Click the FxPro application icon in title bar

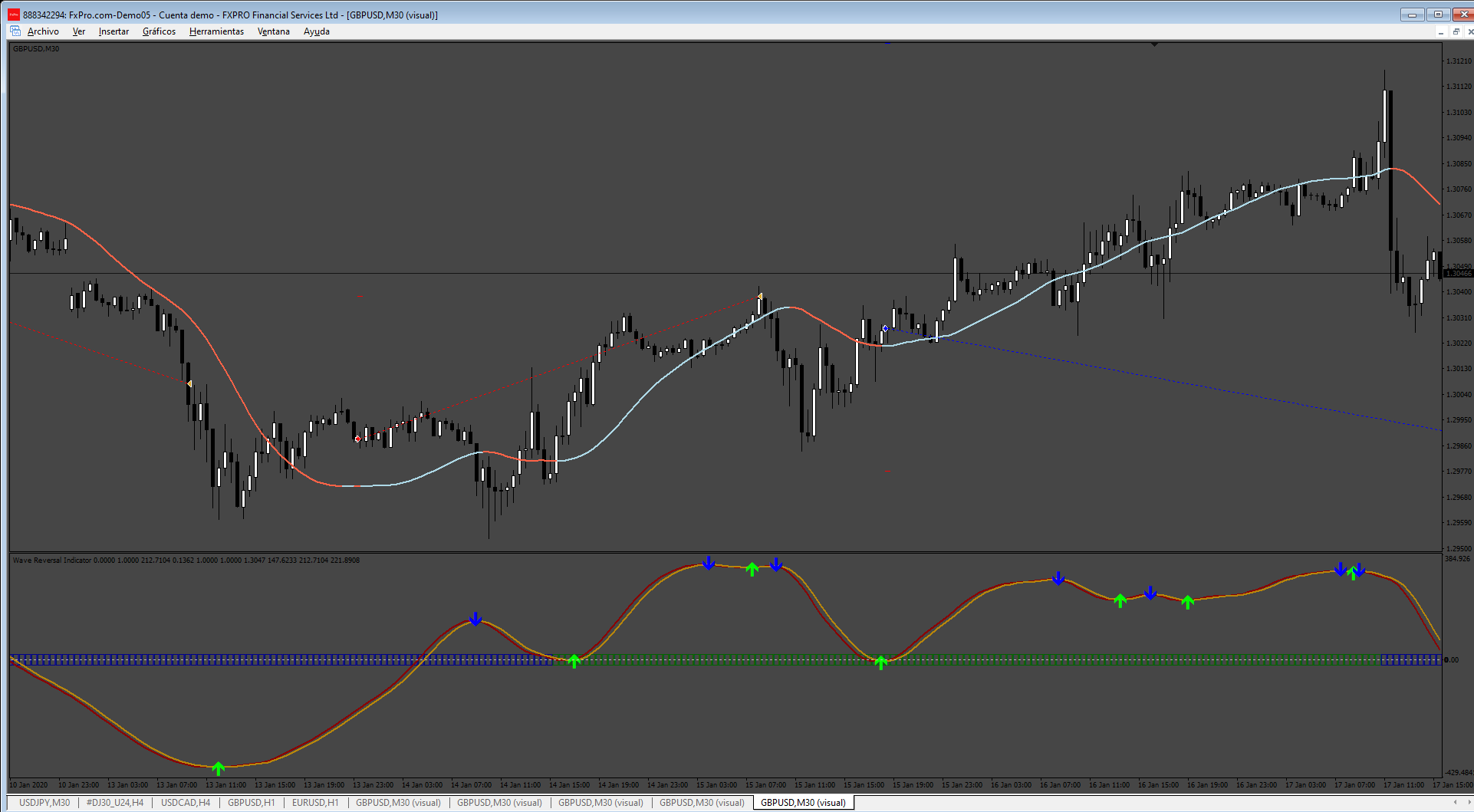point(14,15)
